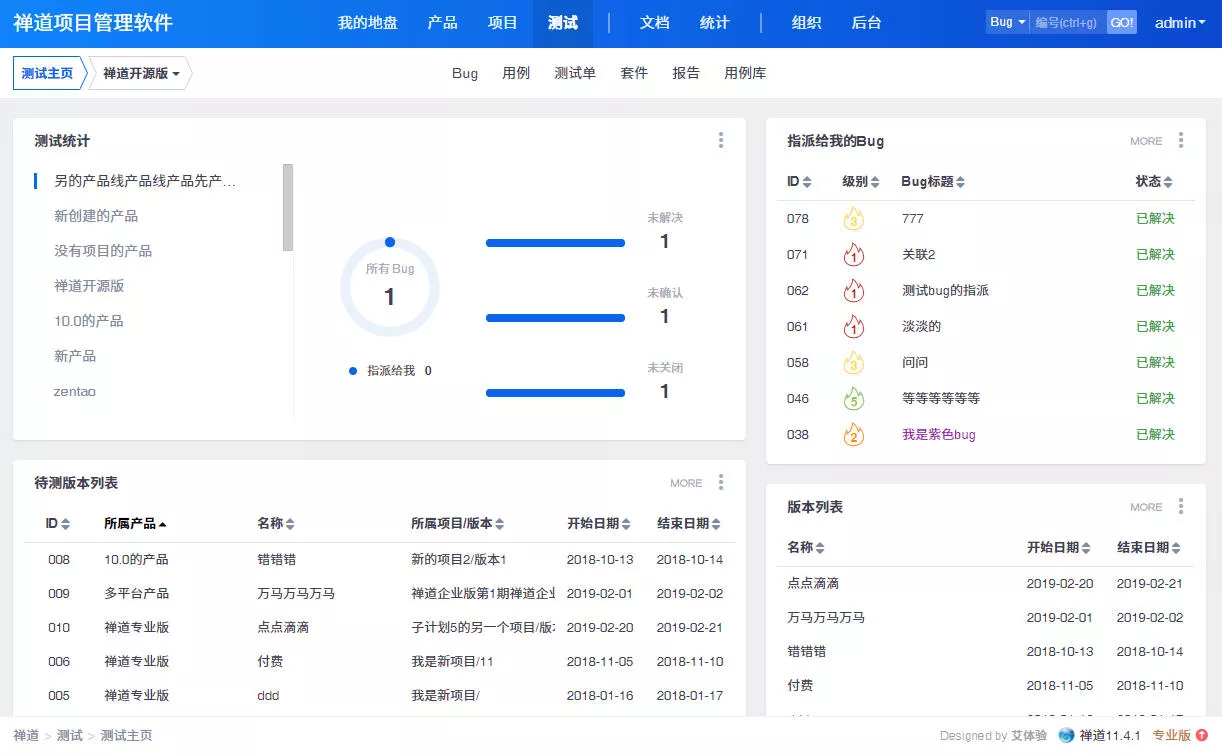The image size is (1222, 755).
Task: Open the 测试统计 panel three-dot menu
Action: pyautogui.click(x=721, y=141)
